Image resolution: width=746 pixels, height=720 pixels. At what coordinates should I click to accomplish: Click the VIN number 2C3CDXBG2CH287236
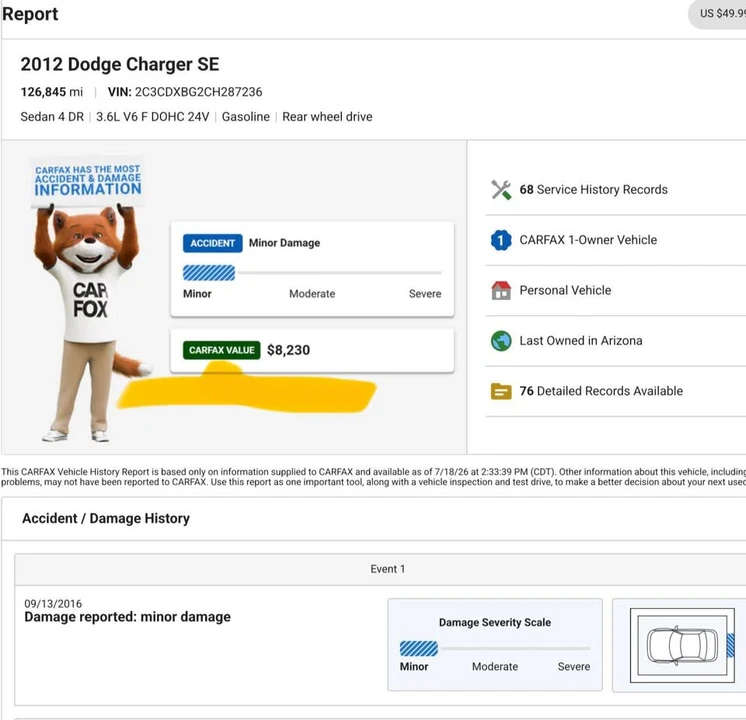pyautogui.click(x=198, y=92)
